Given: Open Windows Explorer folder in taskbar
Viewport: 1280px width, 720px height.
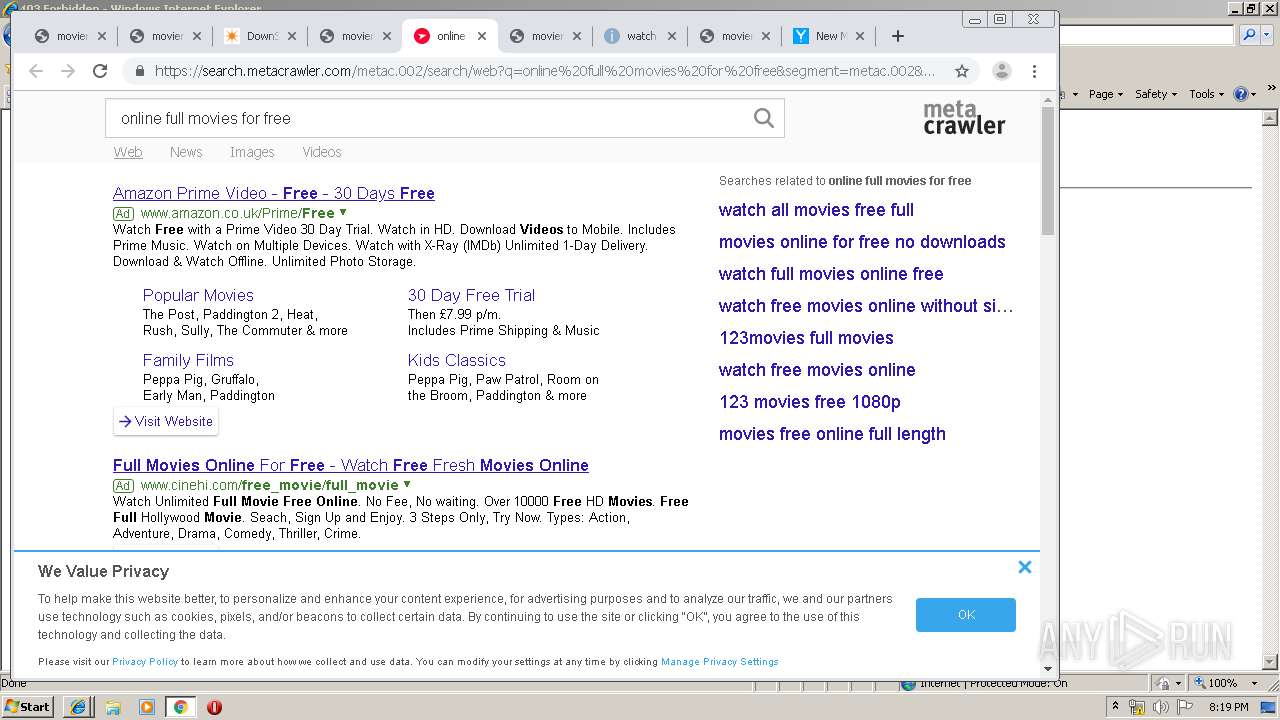Looking at the screenshot, I should 113,707.
